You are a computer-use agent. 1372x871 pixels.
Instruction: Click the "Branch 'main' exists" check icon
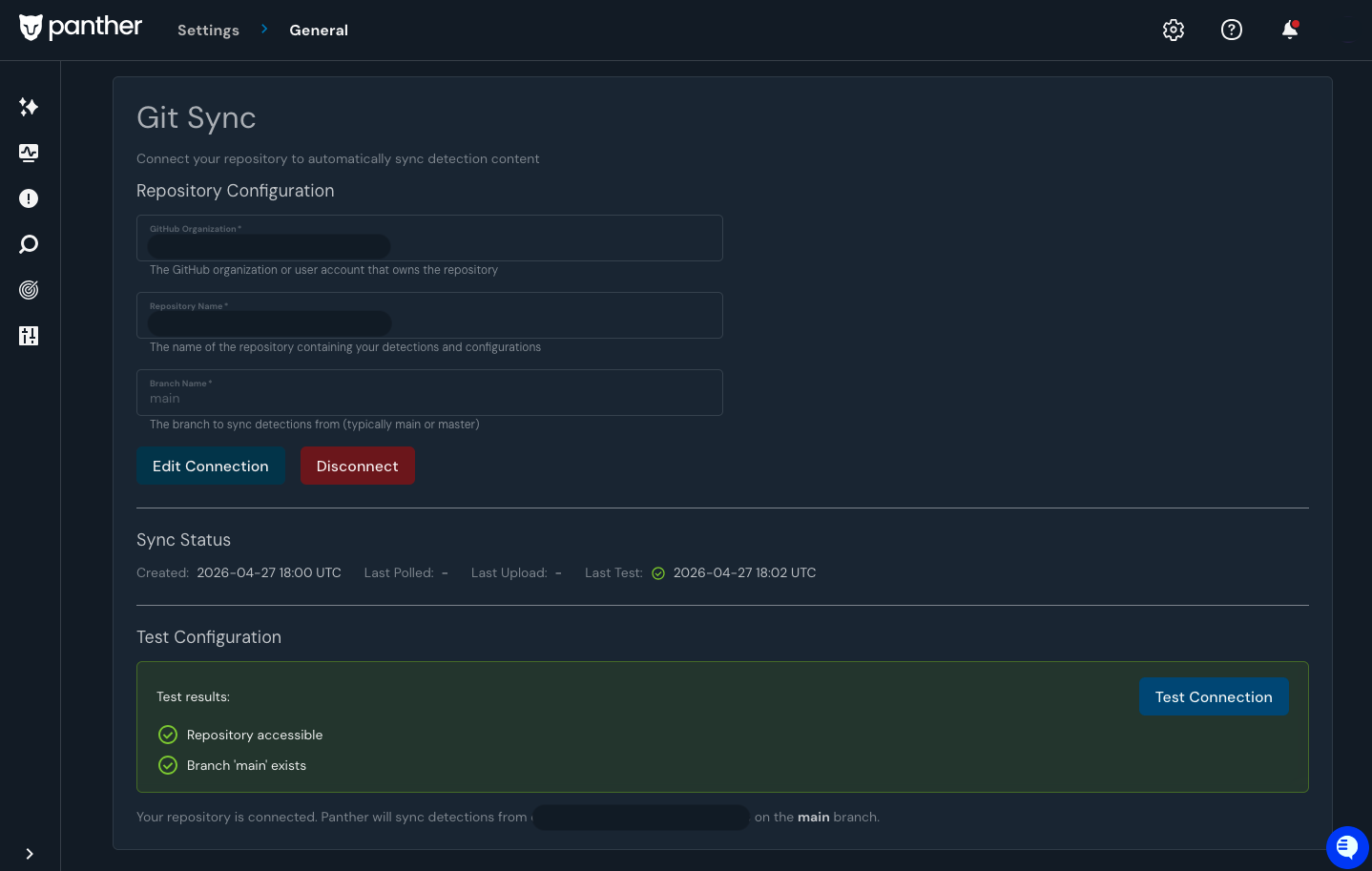tap(168, 765)
